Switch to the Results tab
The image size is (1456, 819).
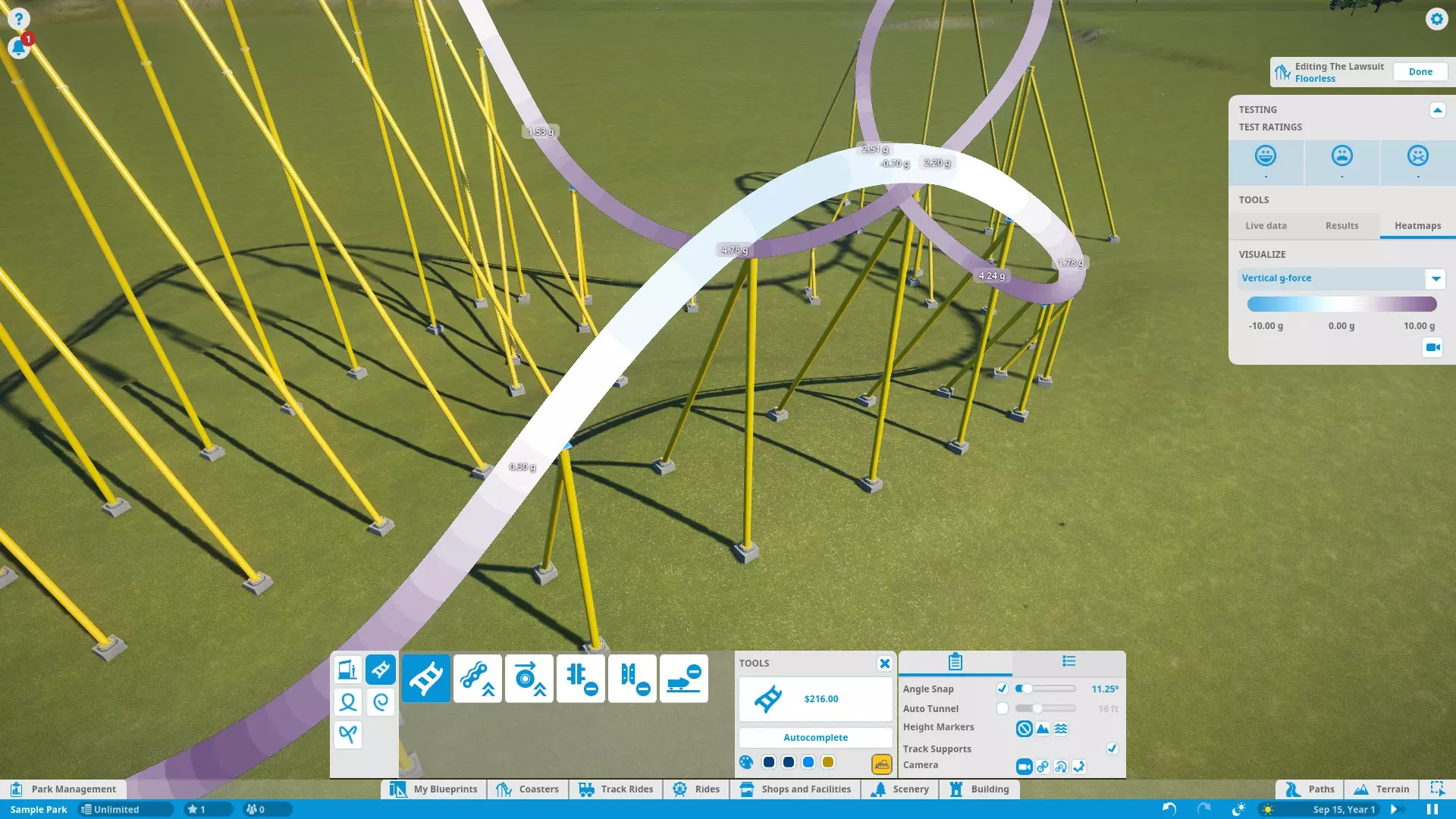click(1341, 226)
